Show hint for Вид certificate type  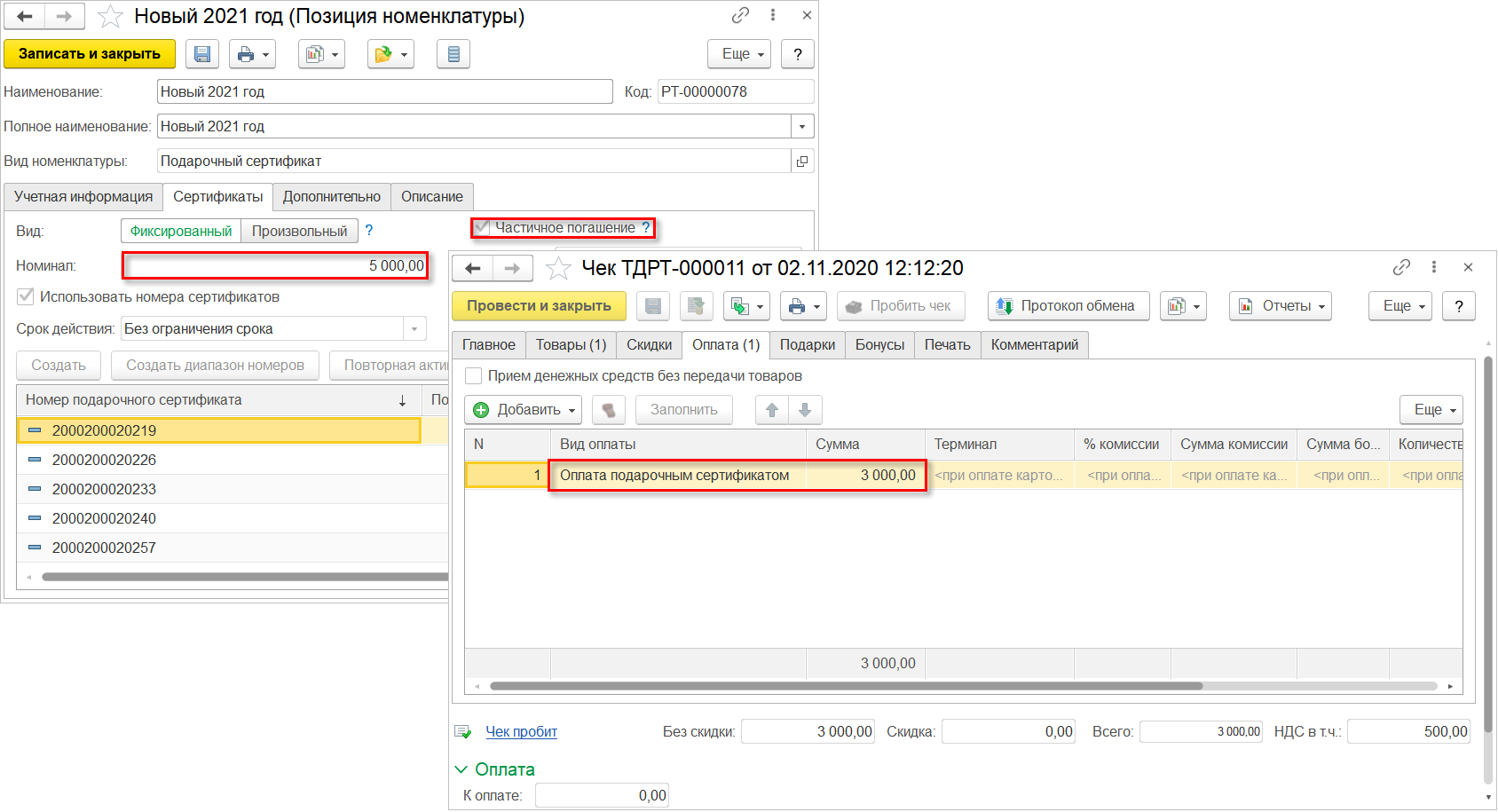(369, 230)
